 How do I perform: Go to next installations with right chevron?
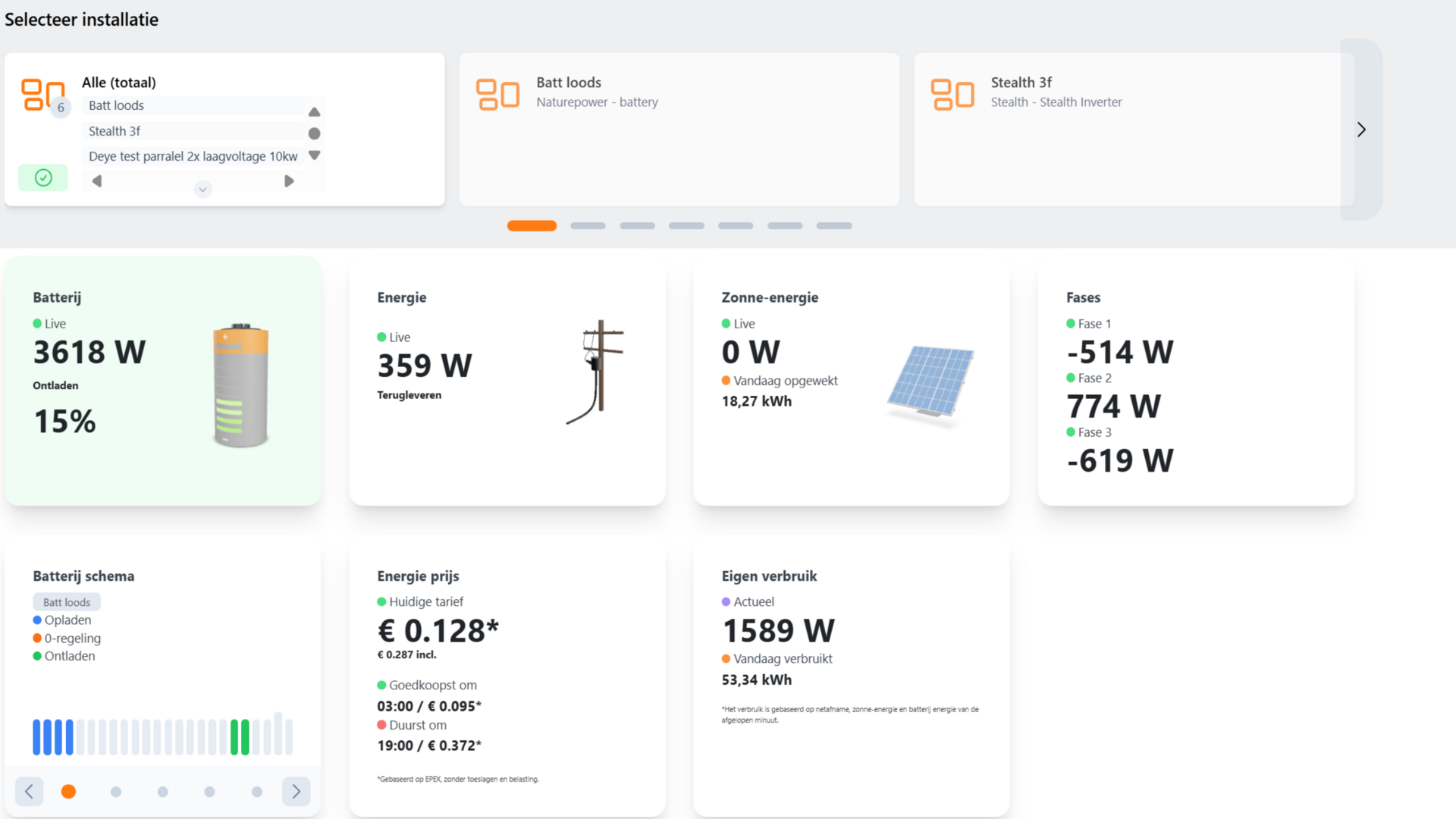(1361, 130)
